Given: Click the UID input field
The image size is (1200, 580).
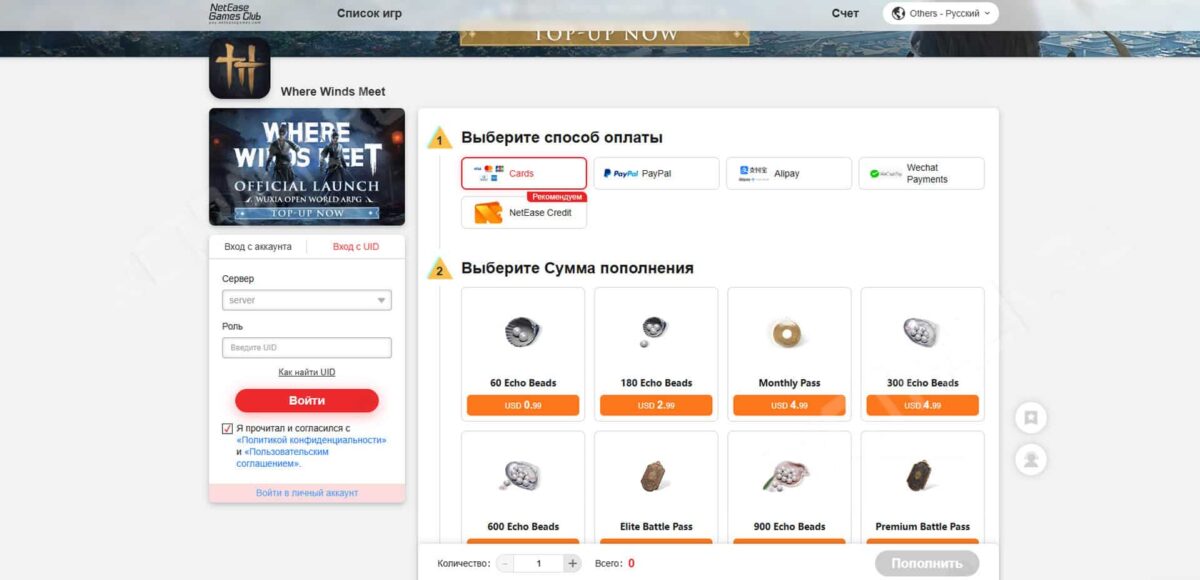Looking at the screenshot, I should [x=306, y=348].
